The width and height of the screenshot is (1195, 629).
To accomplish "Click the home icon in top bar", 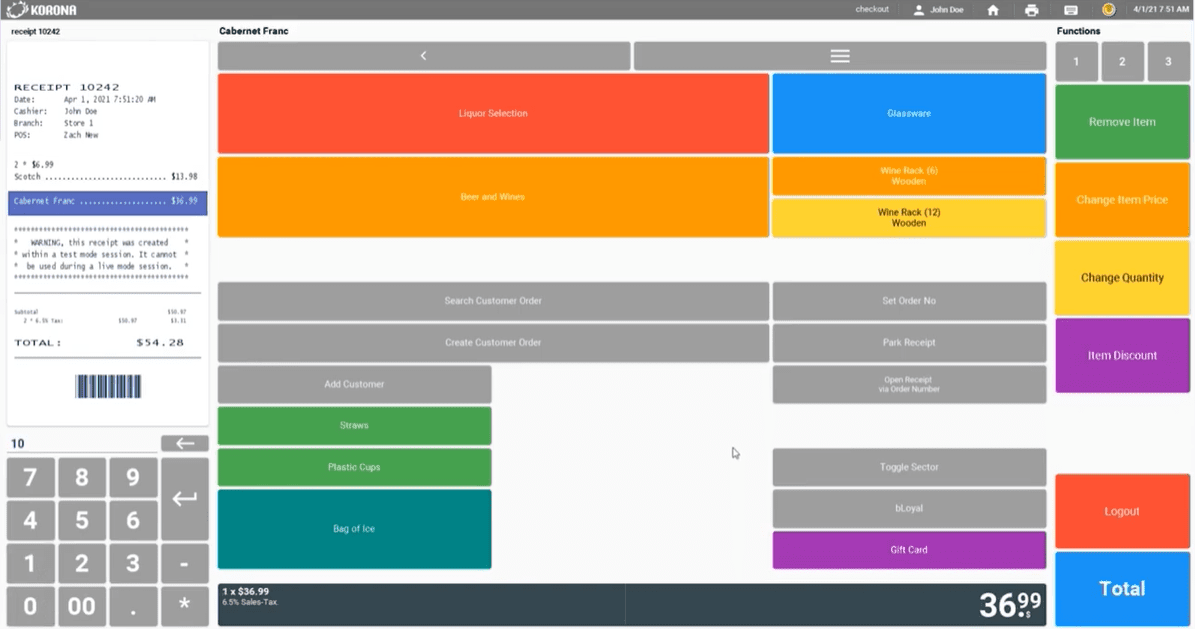I will coord(993,10).
